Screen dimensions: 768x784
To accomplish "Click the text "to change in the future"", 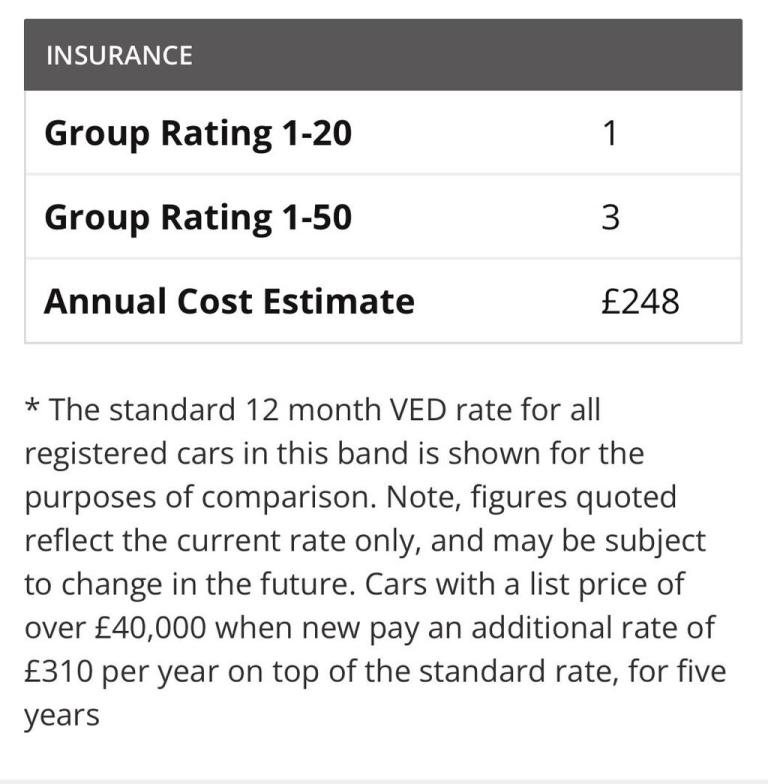I will [x=189, y=585].
